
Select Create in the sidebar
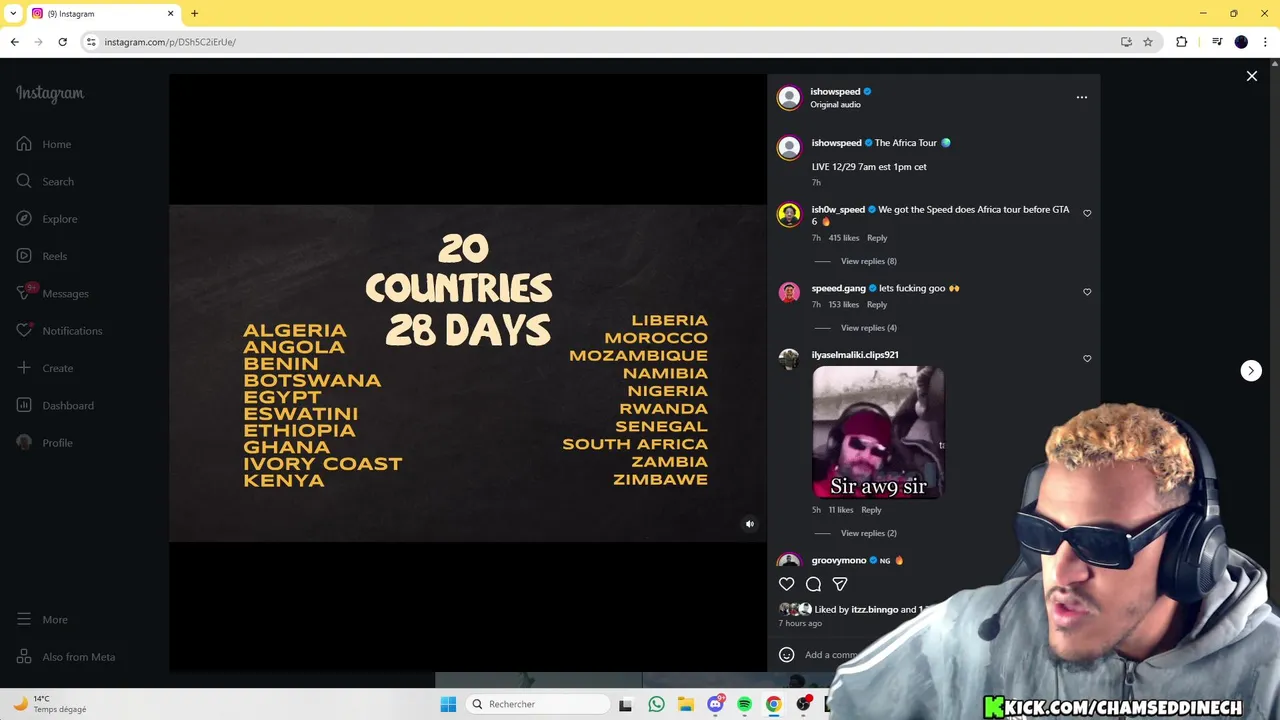45,368
